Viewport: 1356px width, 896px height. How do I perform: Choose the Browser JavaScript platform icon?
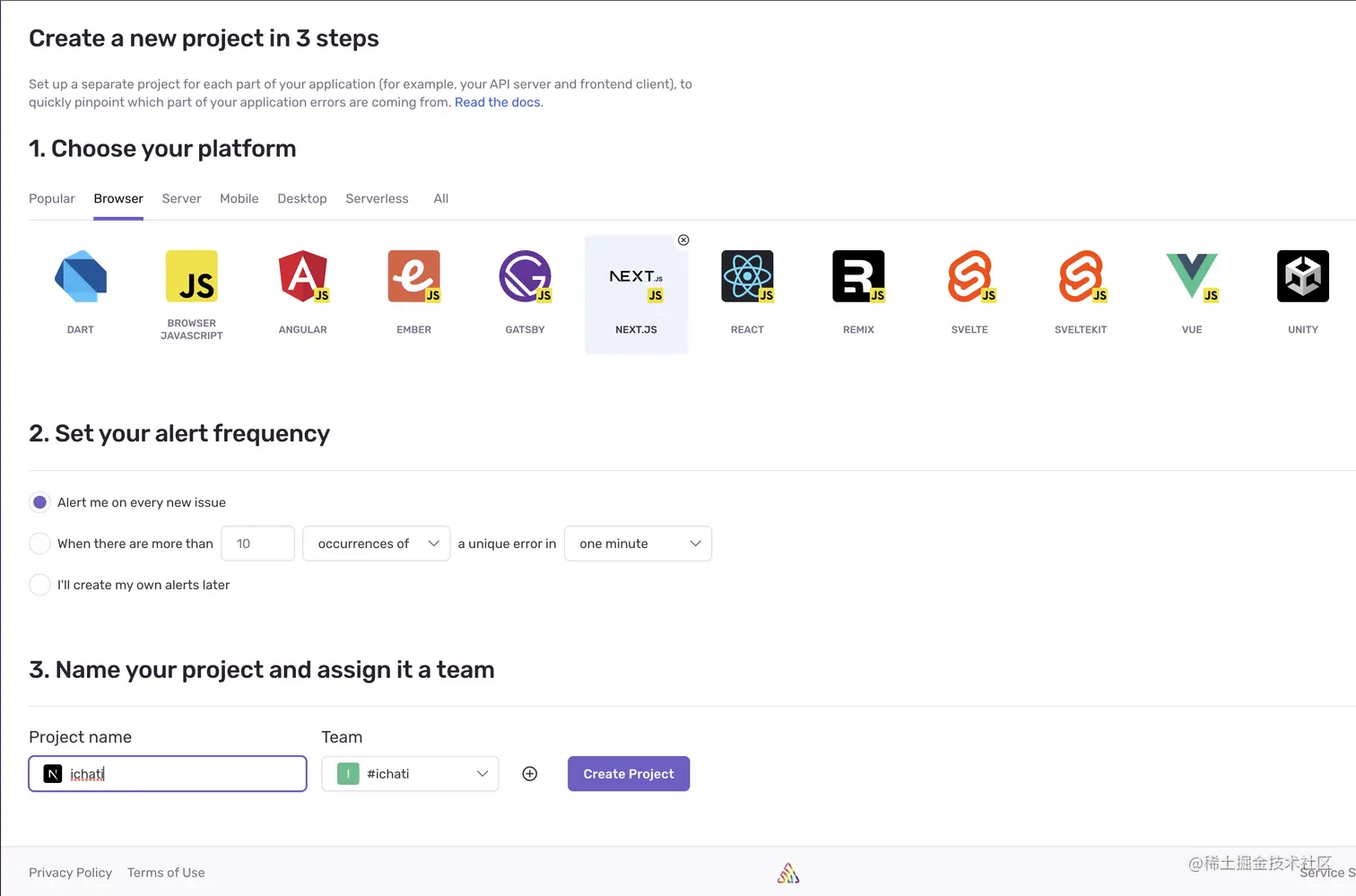192,276
